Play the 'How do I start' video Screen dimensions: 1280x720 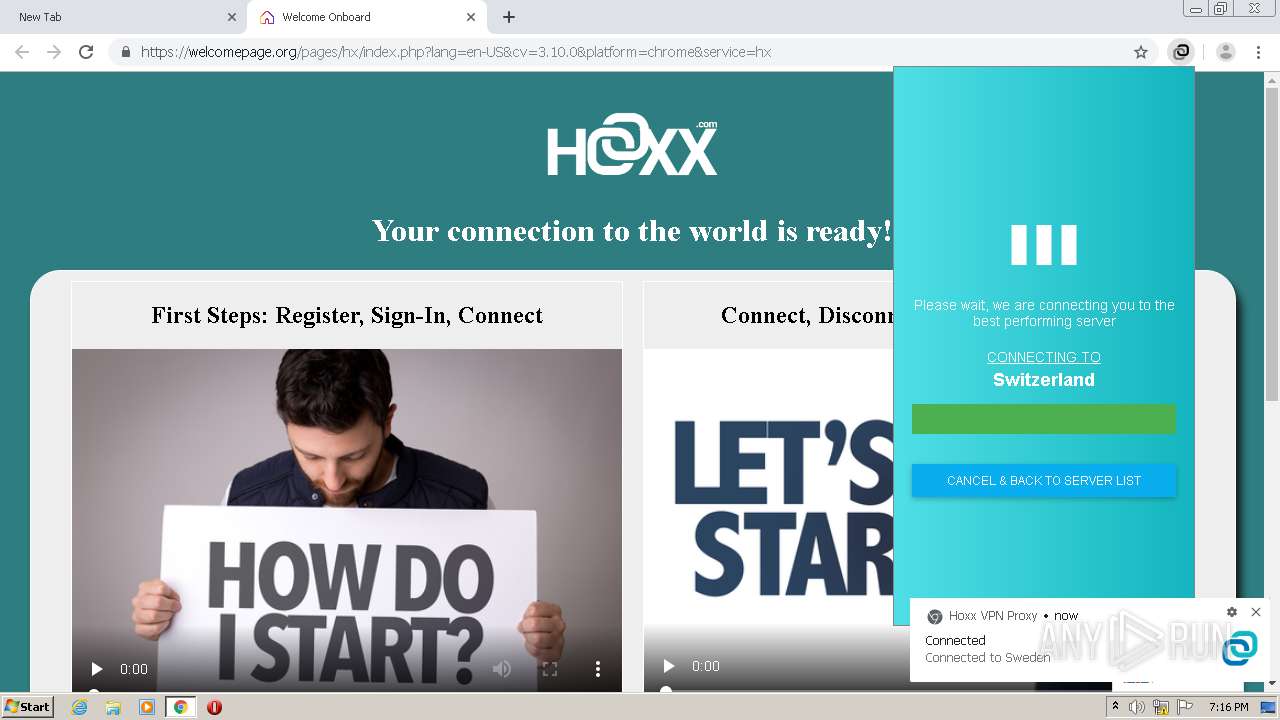pyautogui.click(x=97, y=669)
